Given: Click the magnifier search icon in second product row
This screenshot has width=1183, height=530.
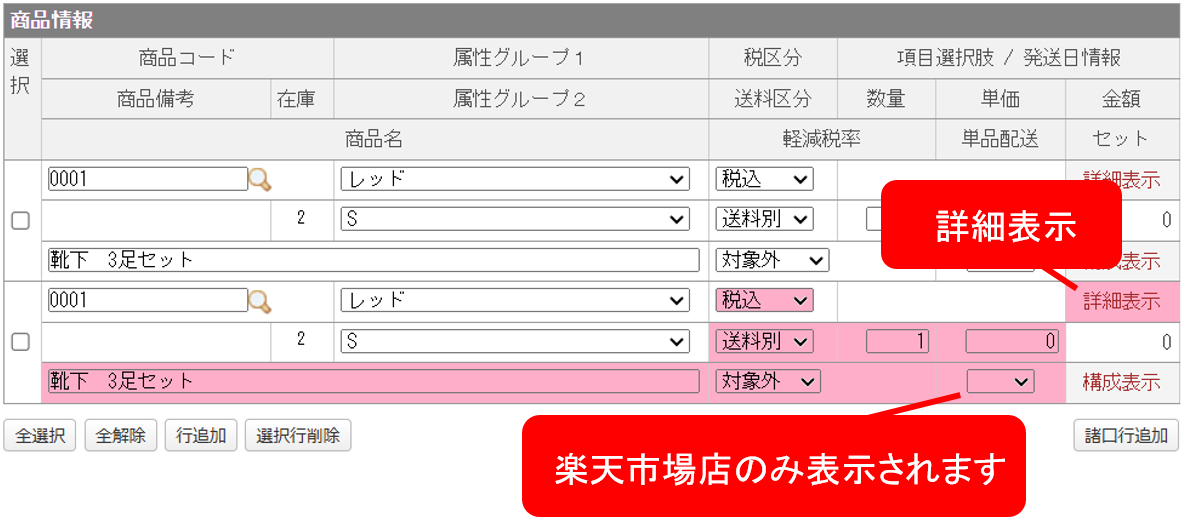Looking at the screenshot, I should tap(260, 301).
